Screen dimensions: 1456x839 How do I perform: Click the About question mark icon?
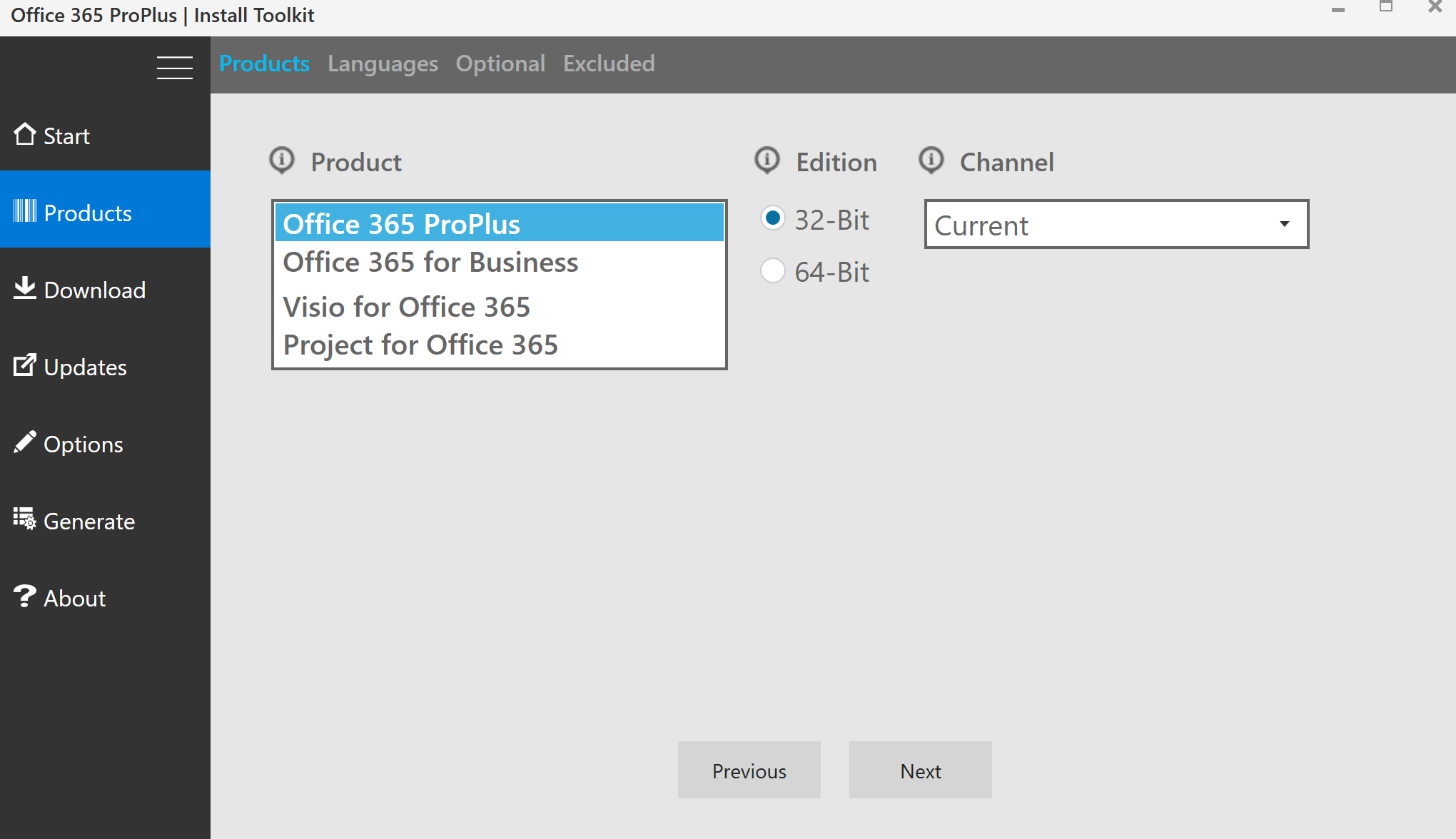25,596
